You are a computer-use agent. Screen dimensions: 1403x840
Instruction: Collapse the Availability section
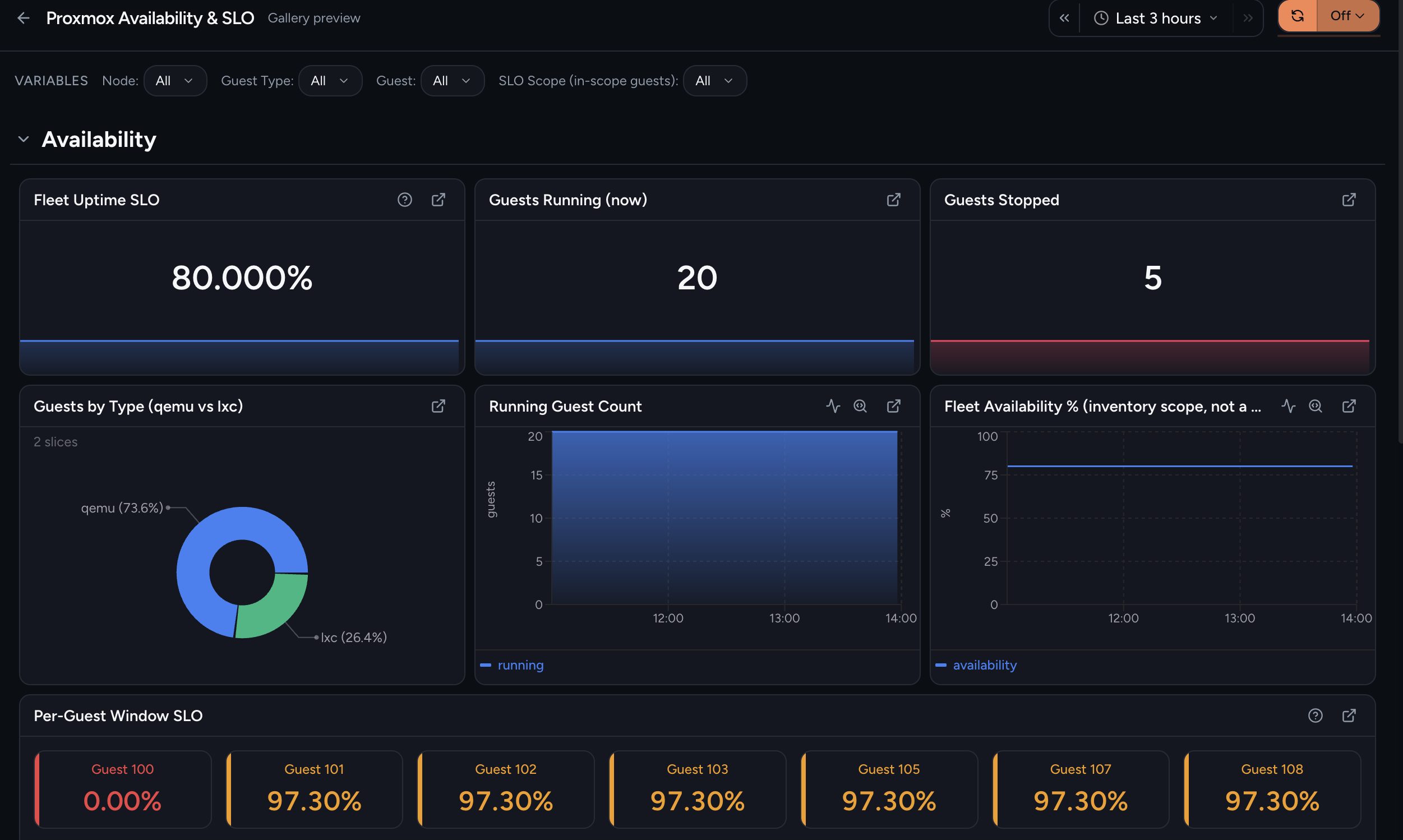coord(23,139)
